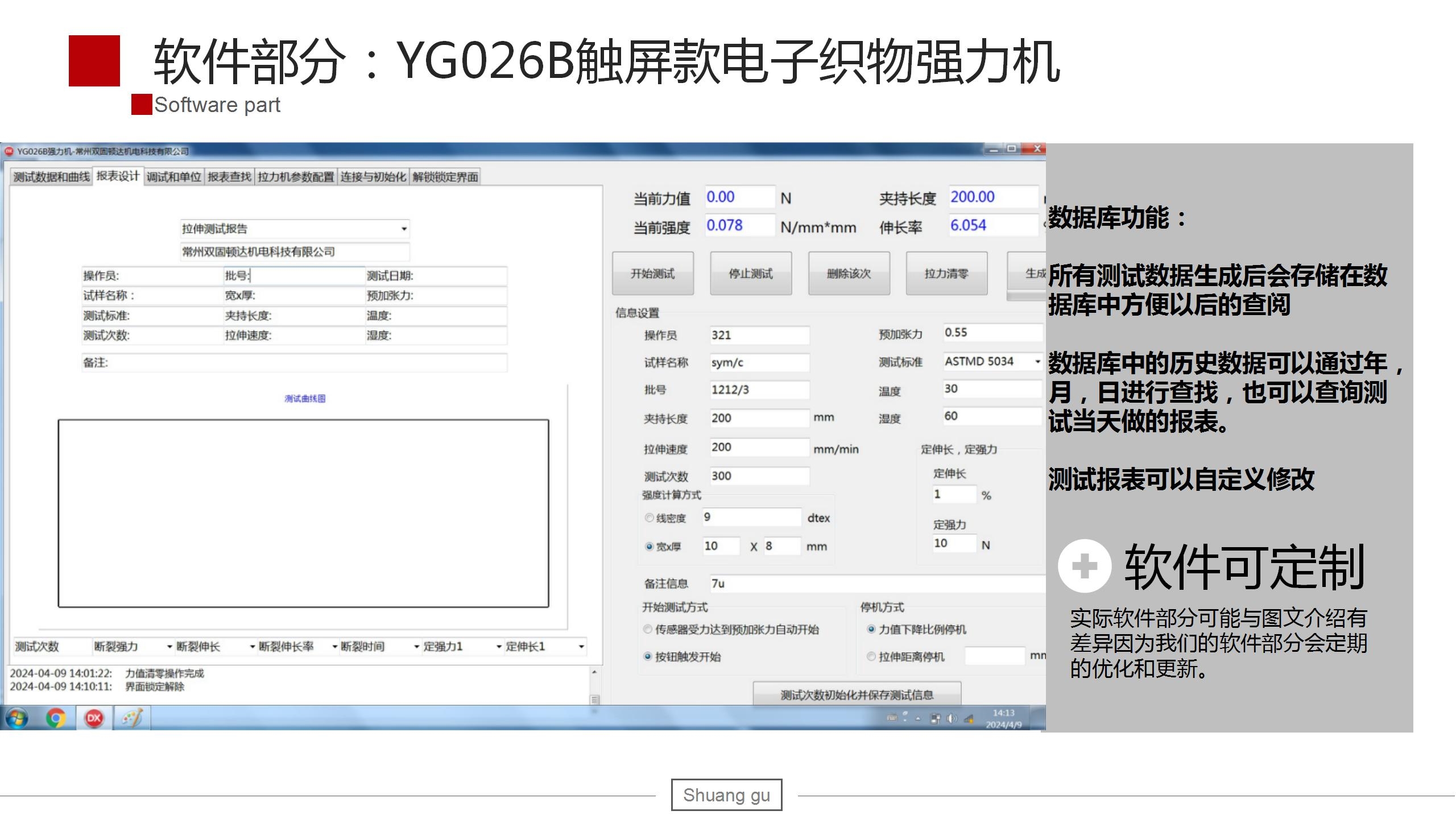
Task: Click the network signal tray icon
Action: pyautogui.click(x=969, y=719)
